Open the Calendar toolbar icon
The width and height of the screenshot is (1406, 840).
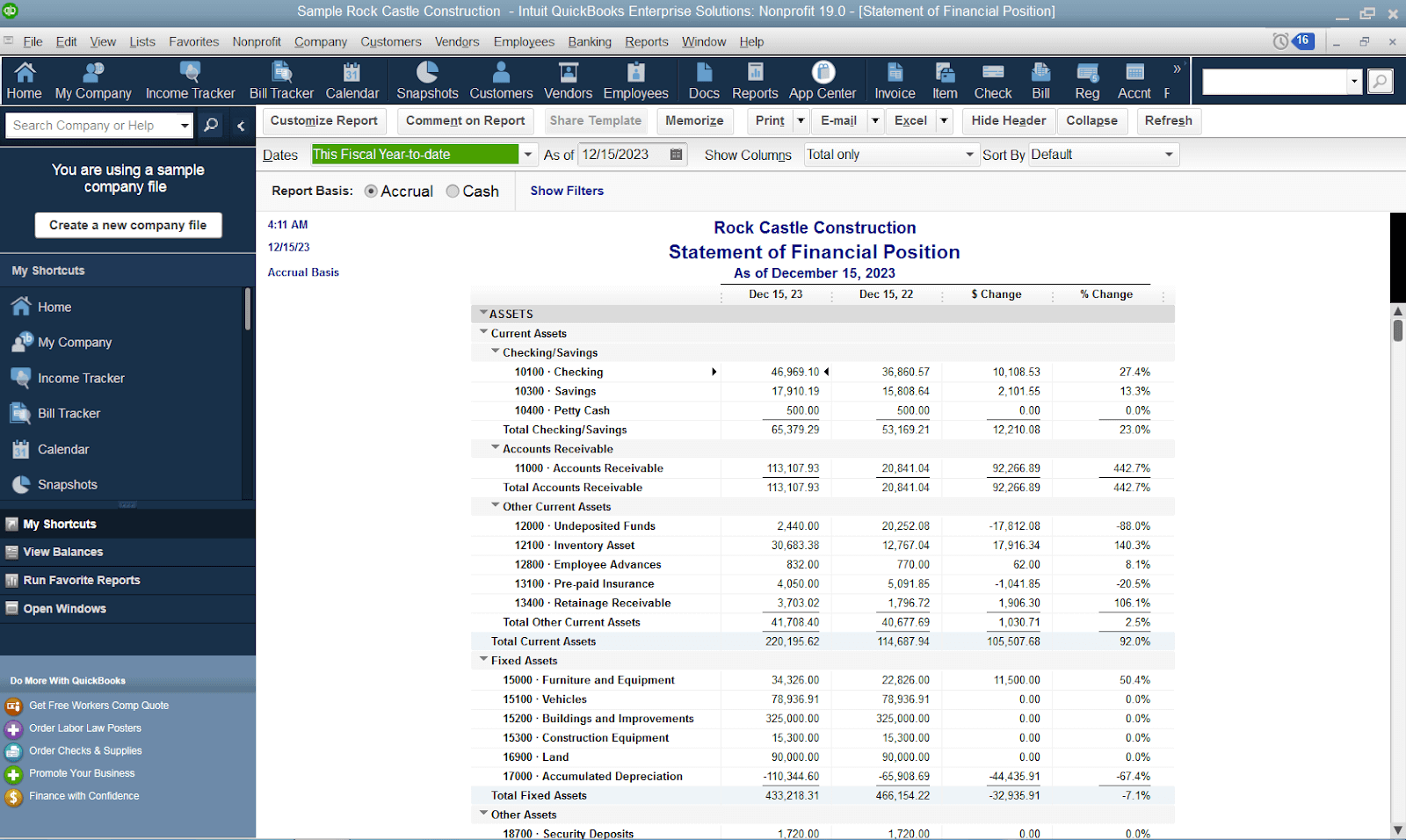(x=352, y=81)
